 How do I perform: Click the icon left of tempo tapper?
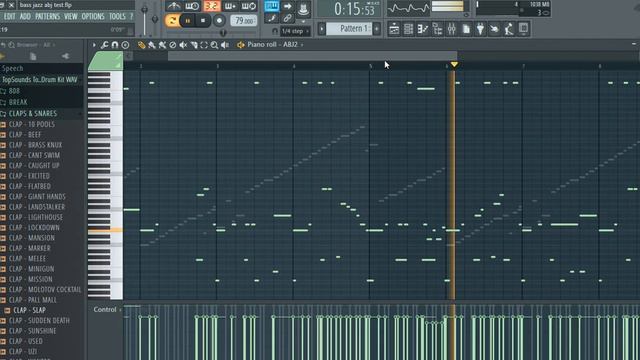[x=494, y=29]
